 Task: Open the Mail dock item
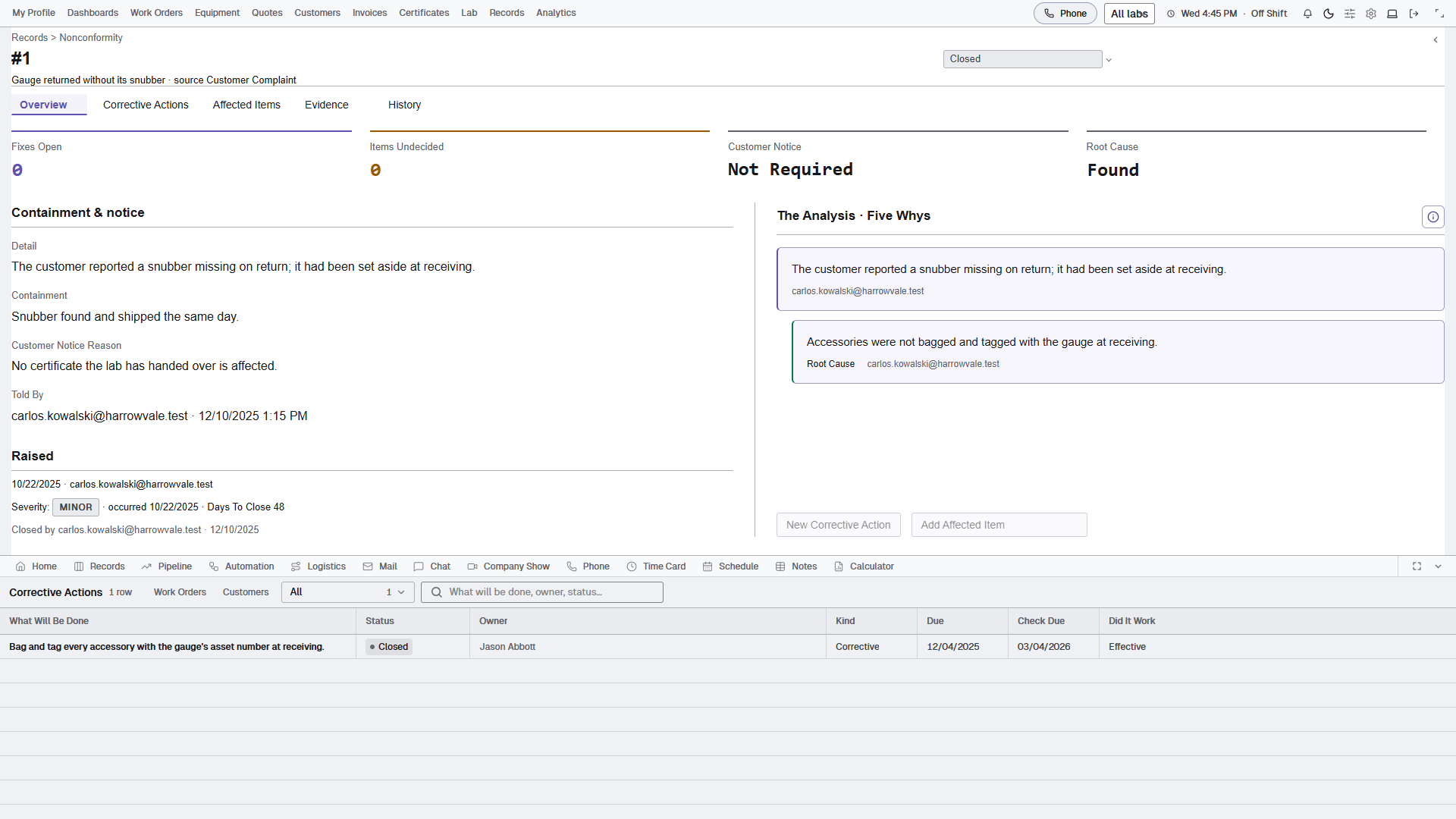coord(380,566)
